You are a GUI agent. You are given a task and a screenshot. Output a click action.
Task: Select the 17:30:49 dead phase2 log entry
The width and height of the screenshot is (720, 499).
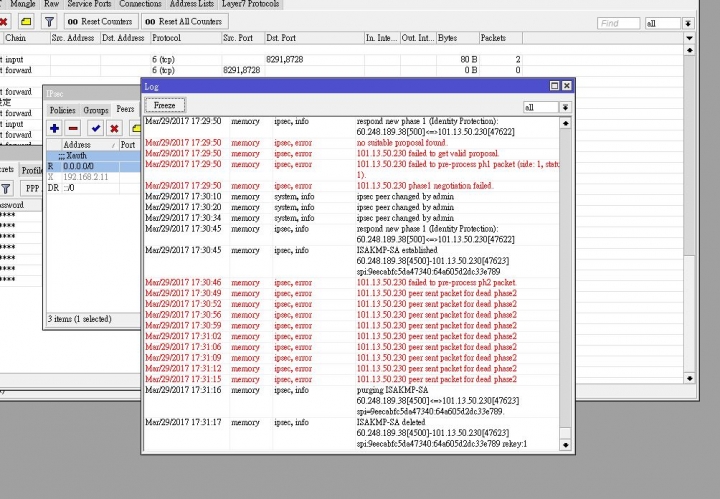point(352,293)
